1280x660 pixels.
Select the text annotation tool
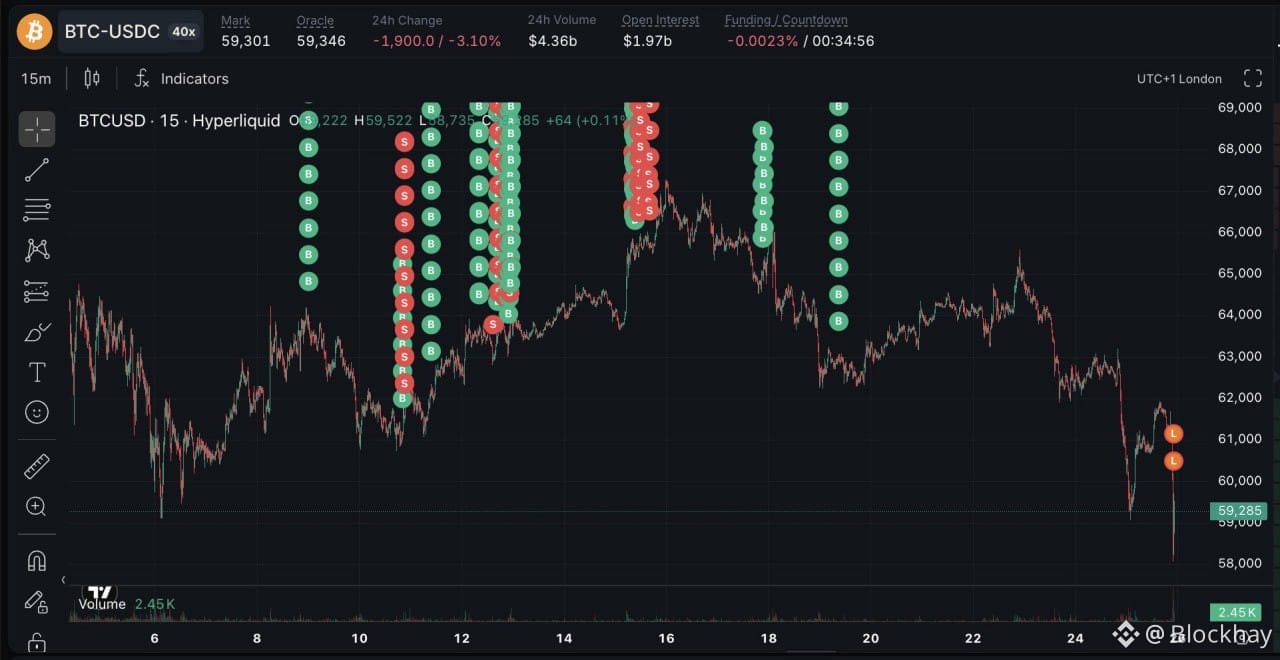[x=37, y=372]
